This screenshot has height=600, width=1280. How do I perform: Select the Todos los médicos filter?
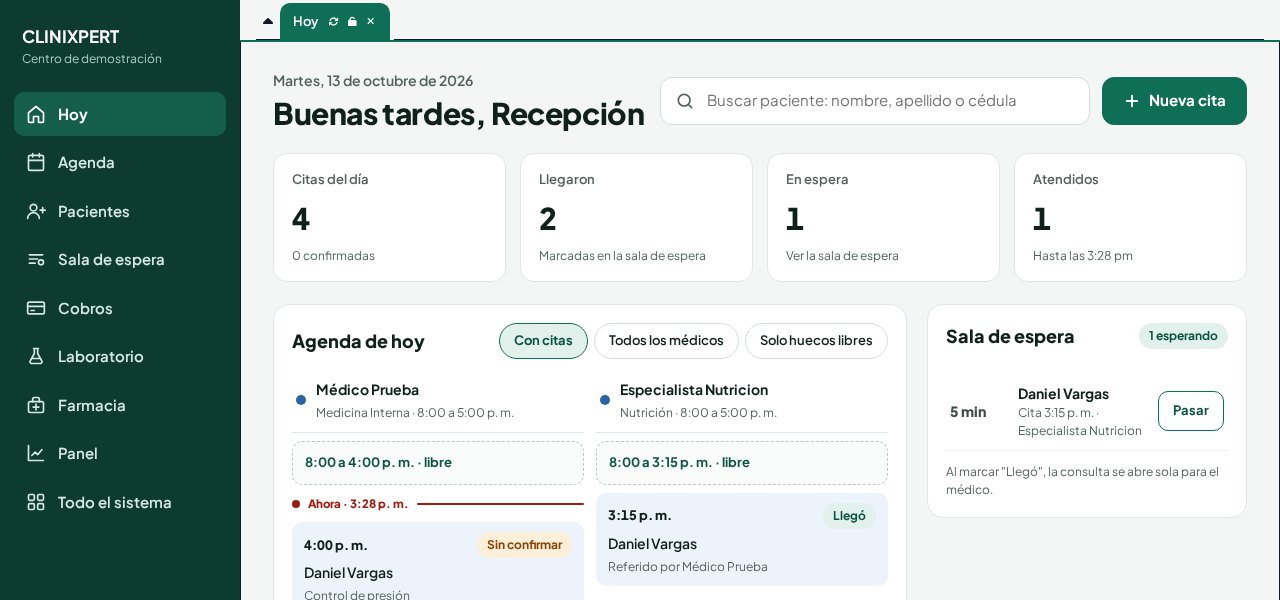[x=666, y=341]
